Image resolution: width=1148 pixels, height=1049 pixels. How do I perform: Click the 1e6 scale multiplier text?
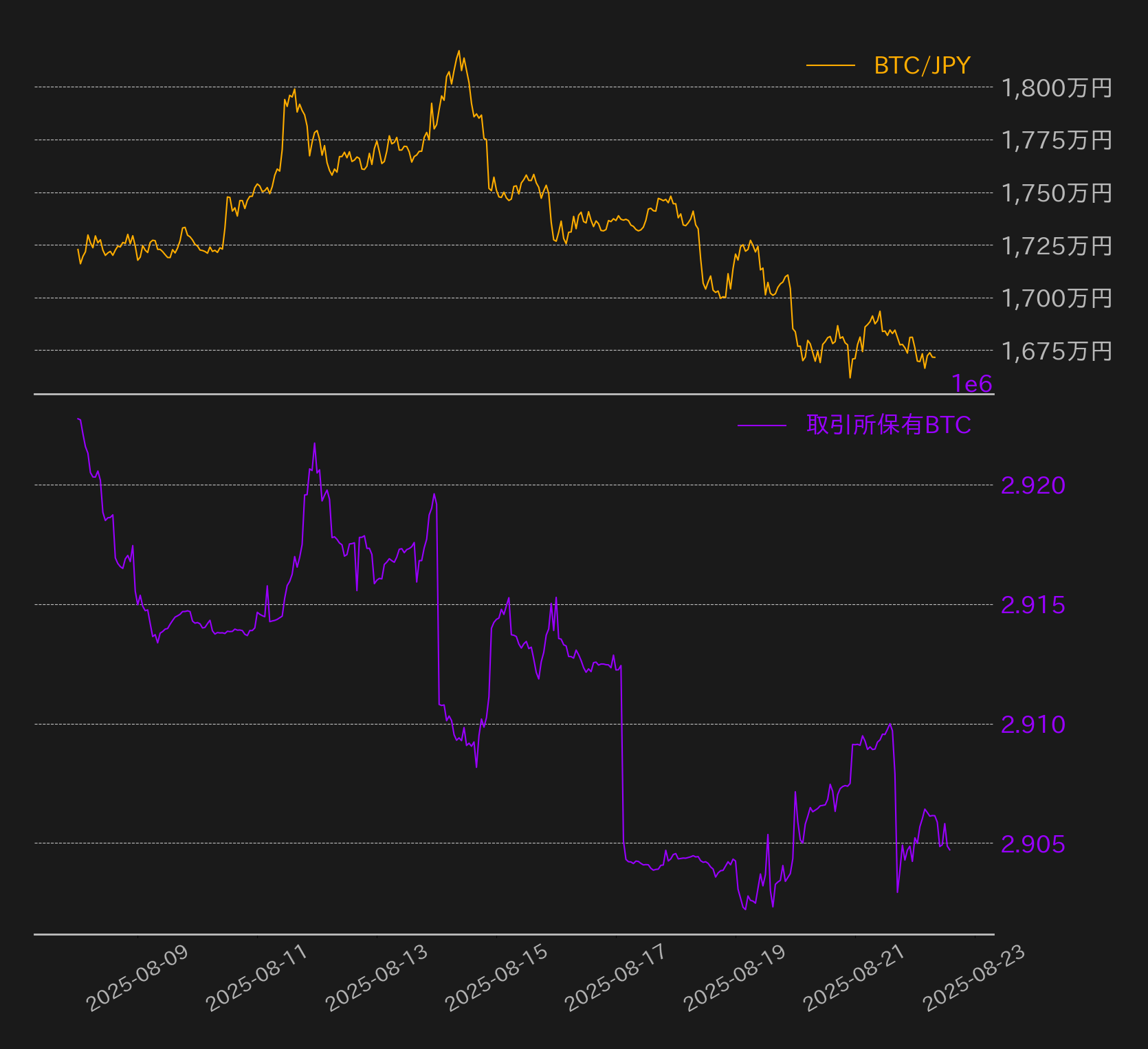click(x=972, y=384)
